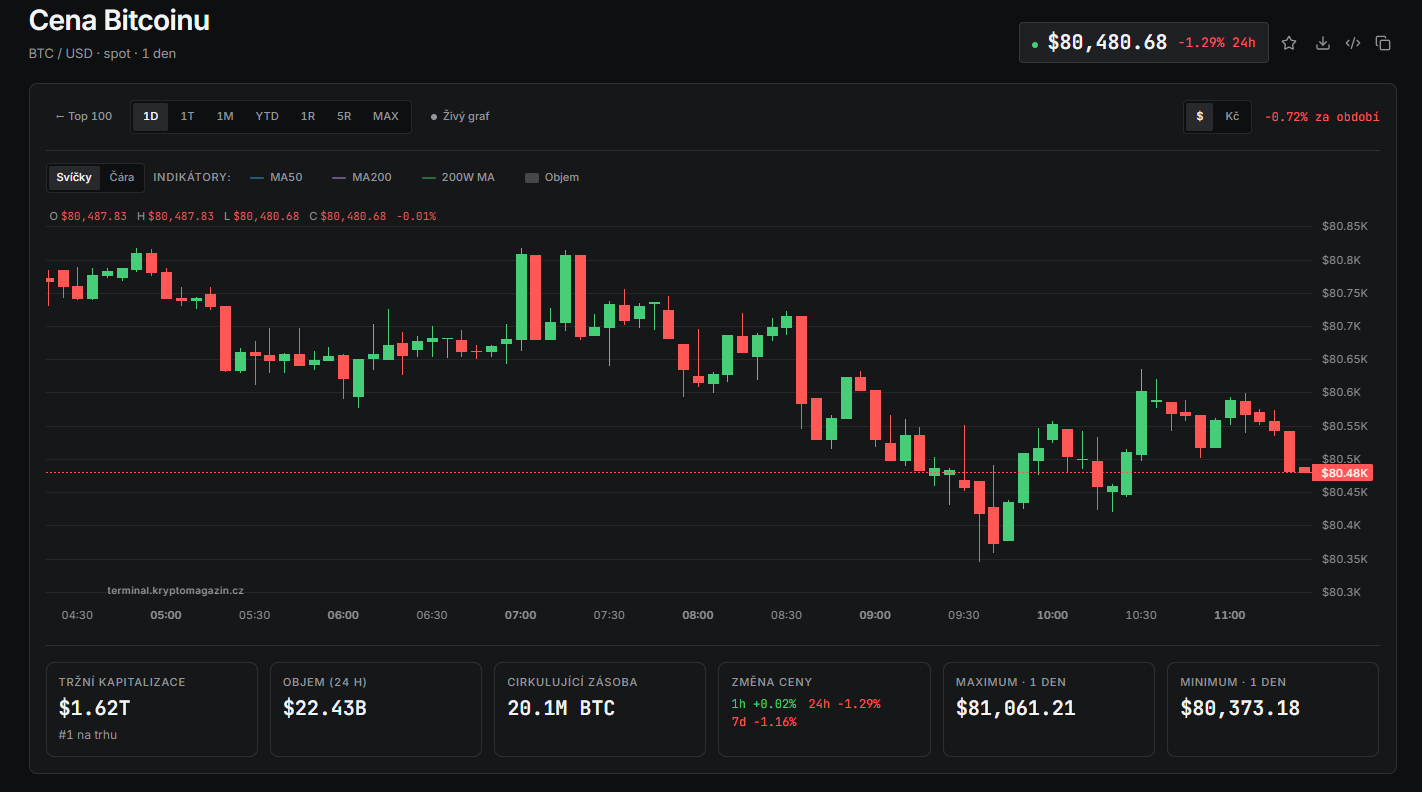Select the Svíčky candlestick chart type
Image resolution: width=1422 pixels, height=792 pixels.
(74, 177)
